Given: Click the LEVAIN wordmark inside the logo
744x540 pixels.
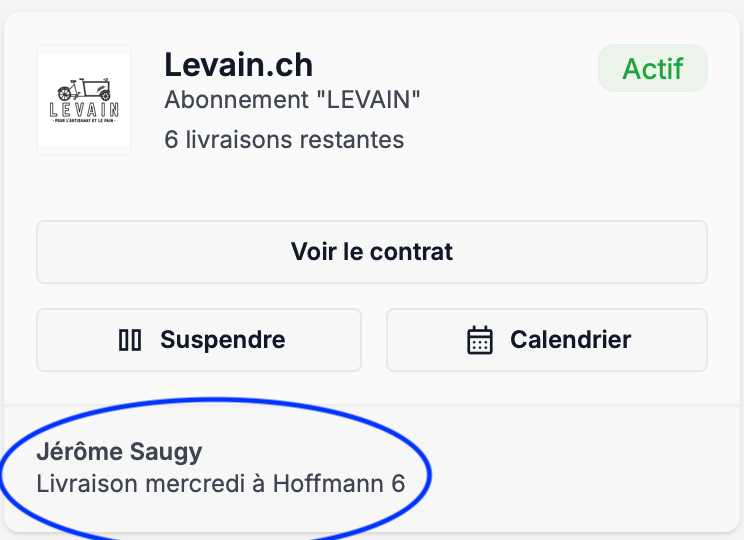Looking at the screenshot, I should (83, 110).
